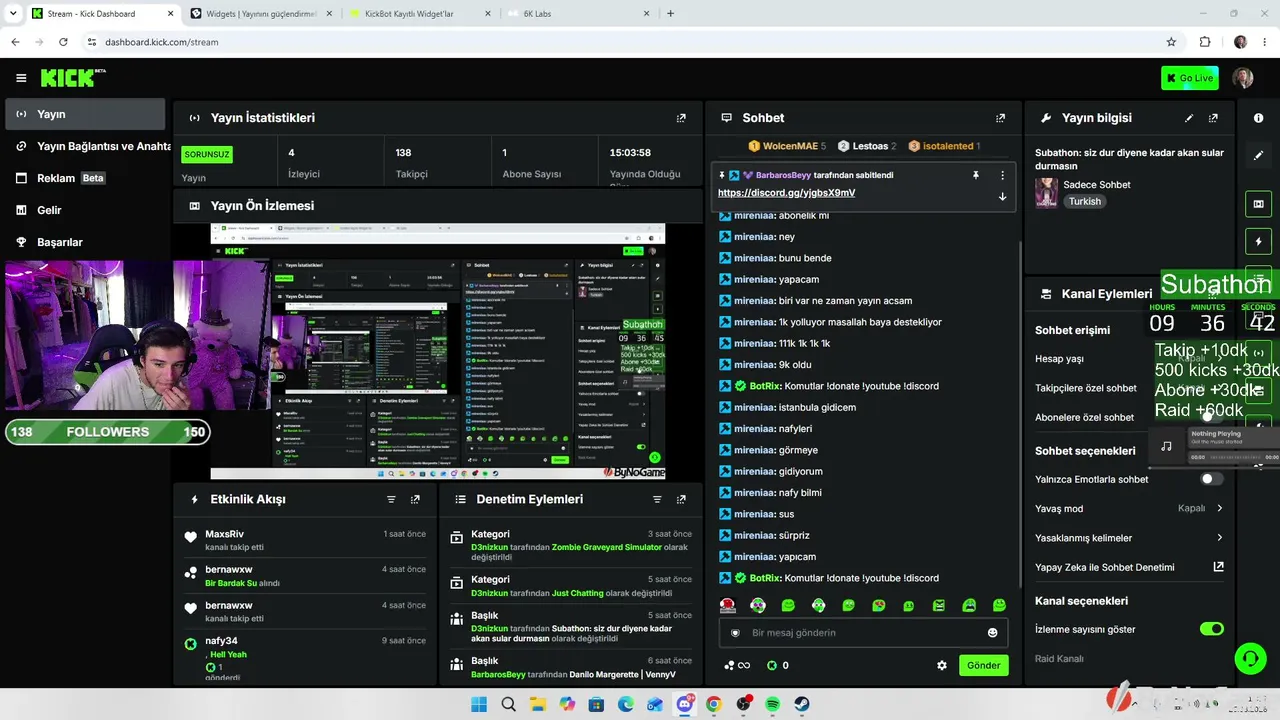
Task: Open the hamburger menu beside Kick logo
Action: [21, 78]
